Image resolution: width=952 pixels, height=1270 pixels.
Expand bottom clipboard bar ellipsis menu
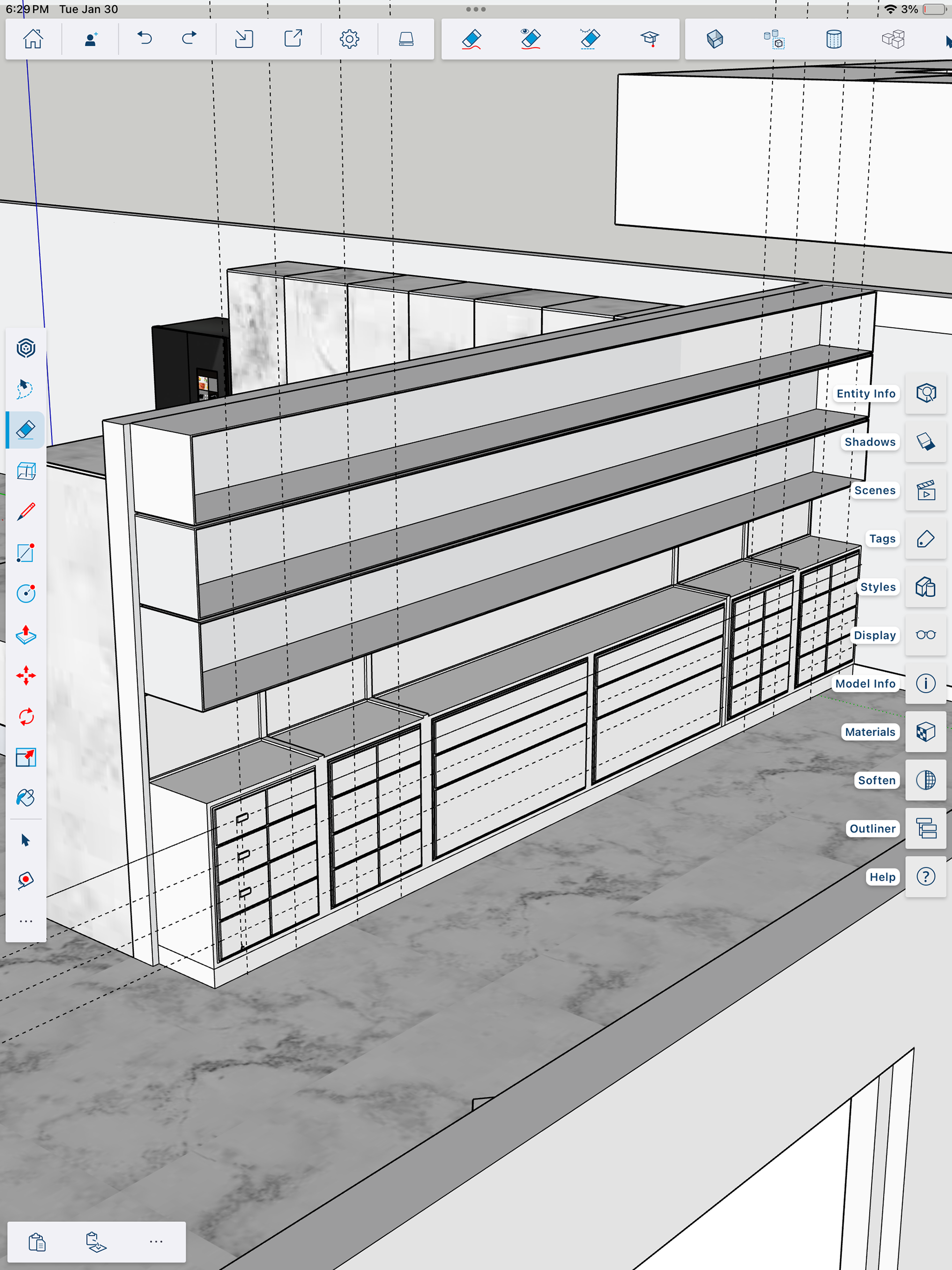click(156, 1241)
